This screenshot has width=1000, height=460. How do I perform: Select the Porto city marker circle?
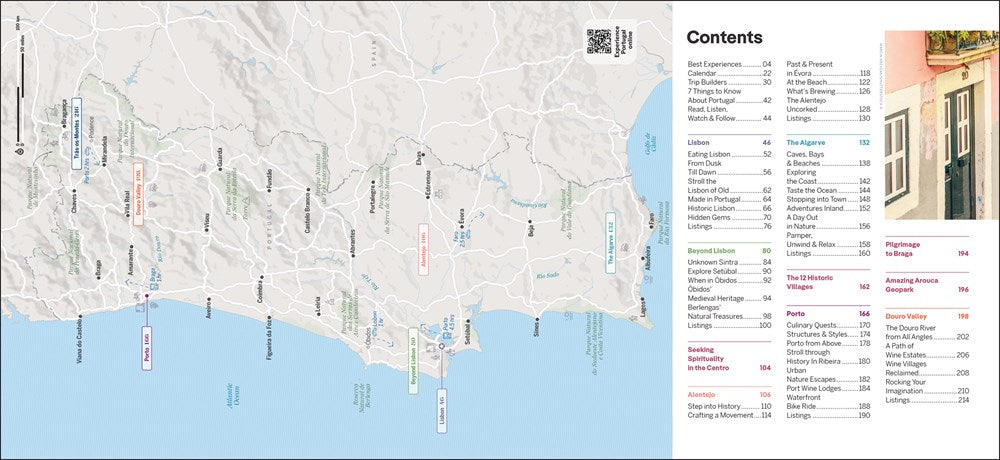coord(146,295)
